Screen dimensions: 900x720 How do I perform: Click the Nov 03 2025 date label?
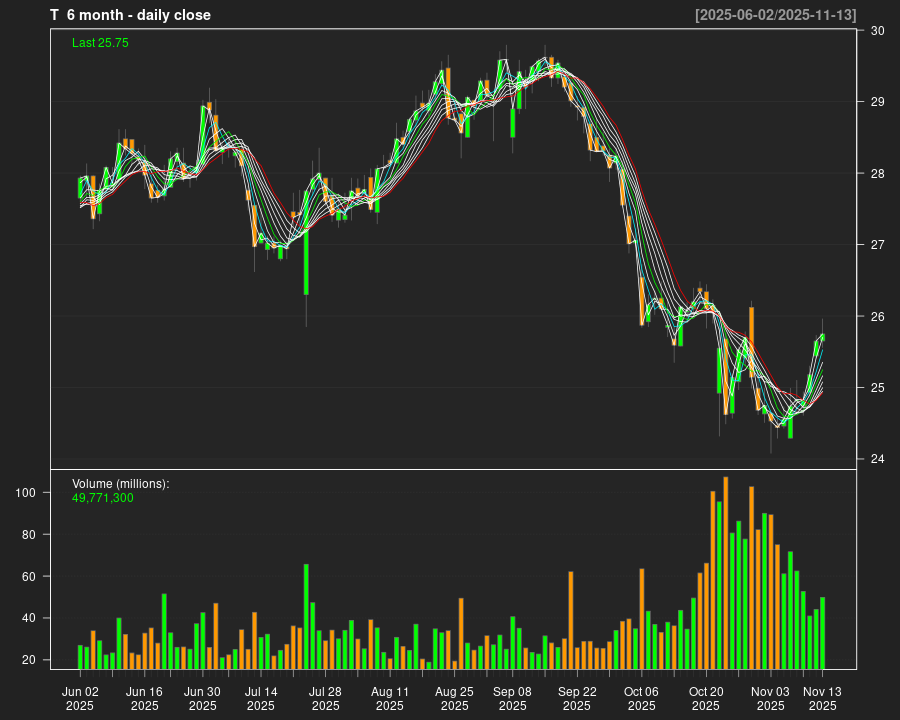click(770, 698)
